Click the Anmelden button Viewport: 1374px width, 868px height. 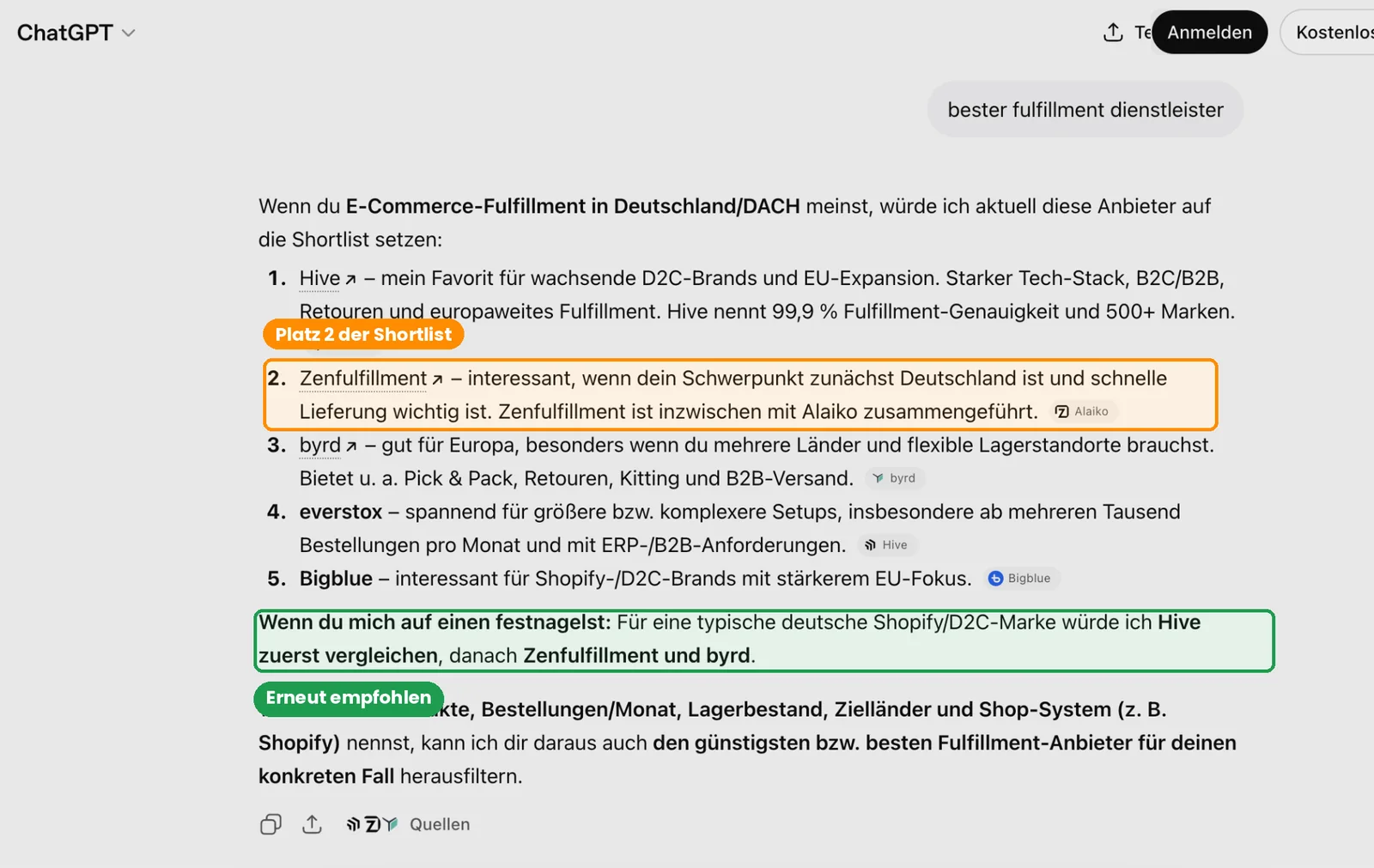pos(1209,33)
